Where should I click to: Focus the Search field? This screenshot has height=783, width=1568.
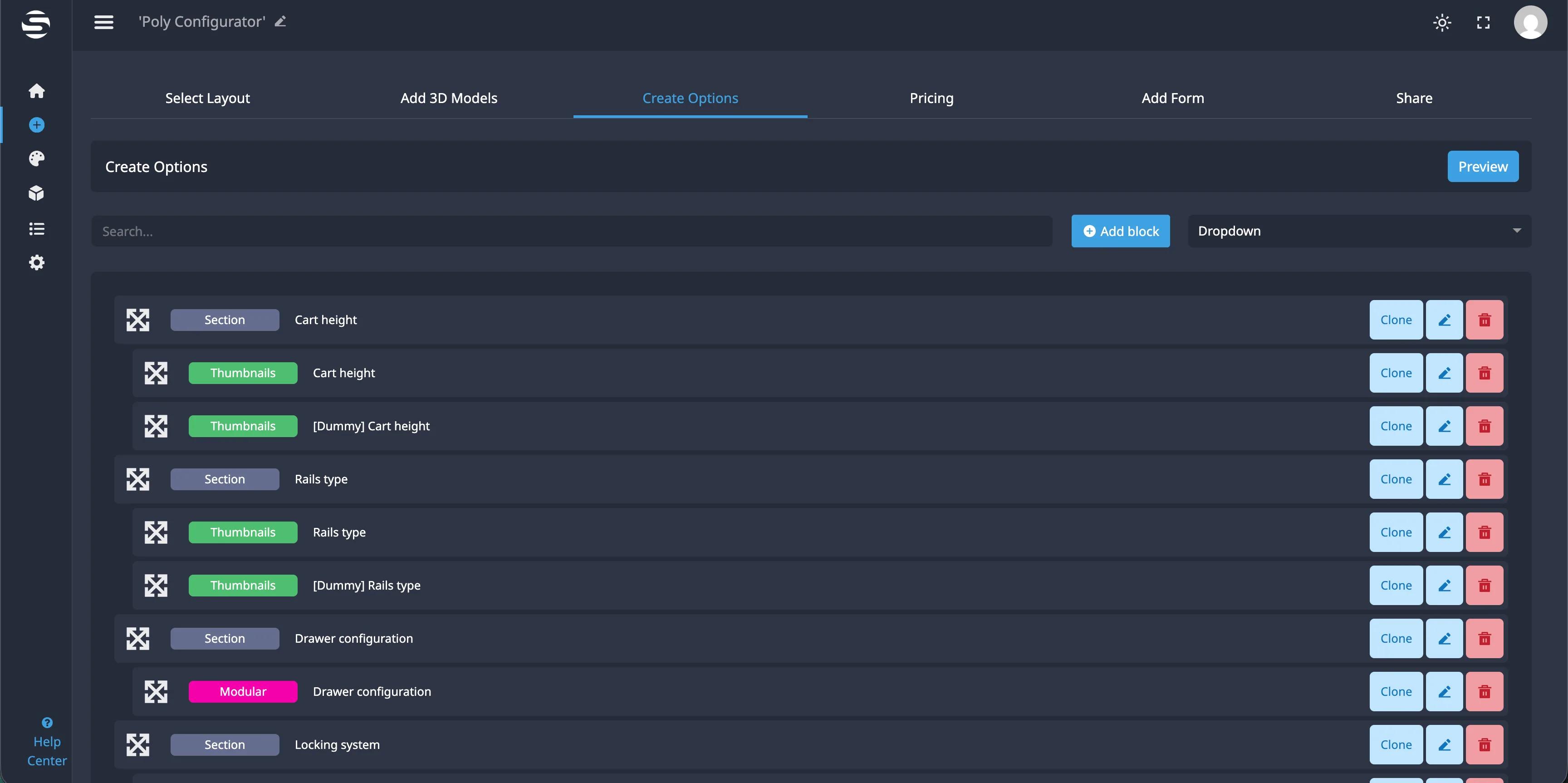point(572,231)
